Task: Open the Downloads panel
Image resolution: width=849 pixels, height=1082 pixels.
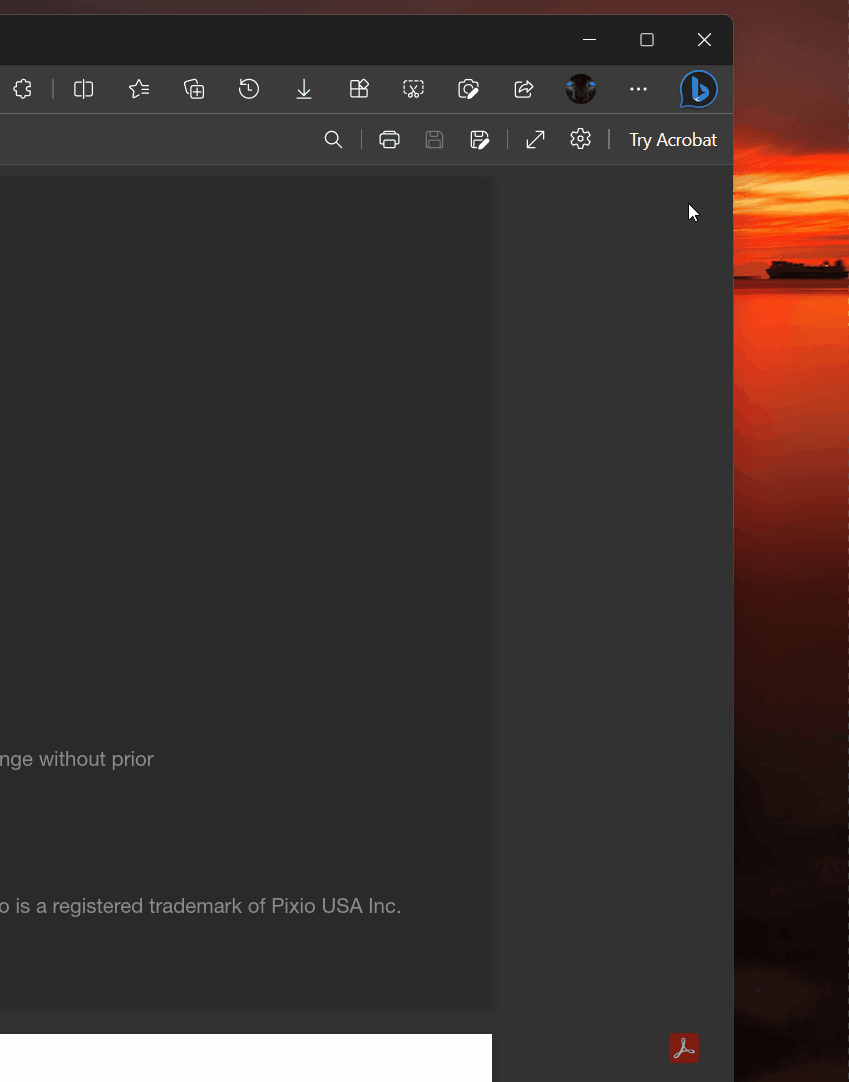Action: click(304, 89)
